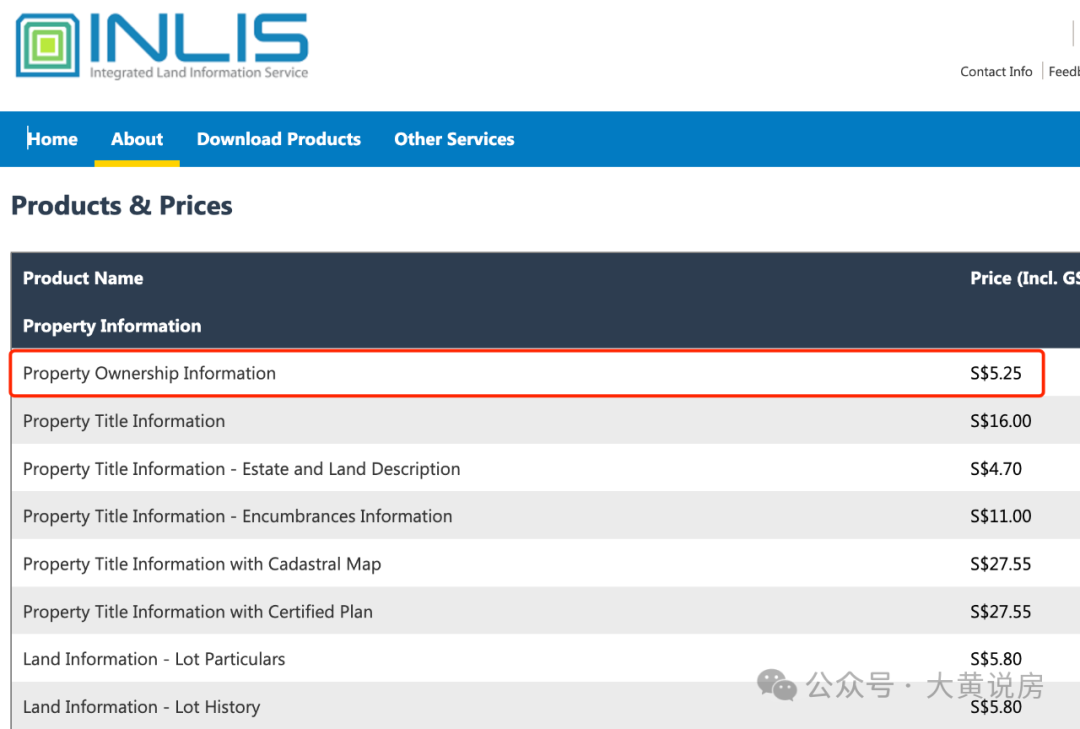Select Land Information - Lot Particulars row

(154, 659)
